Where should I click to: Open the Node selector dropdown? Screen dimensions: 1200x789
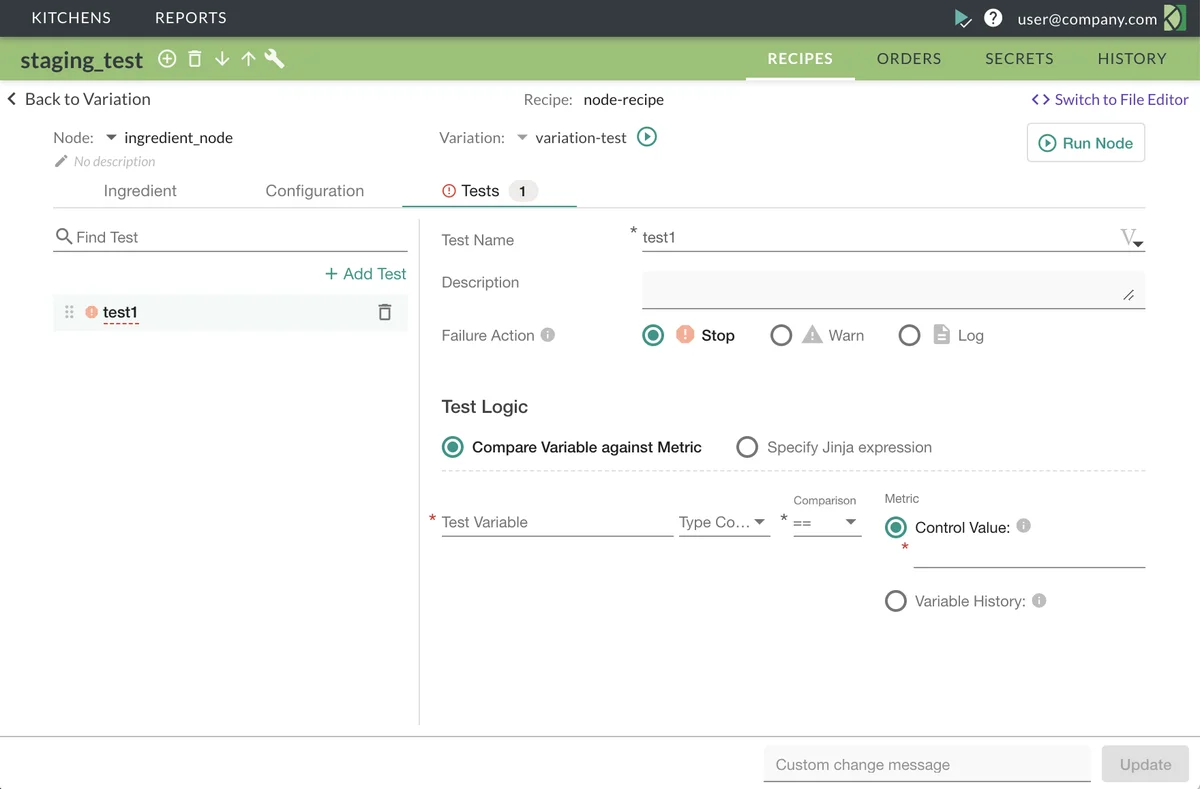click(x=112, y=138)
